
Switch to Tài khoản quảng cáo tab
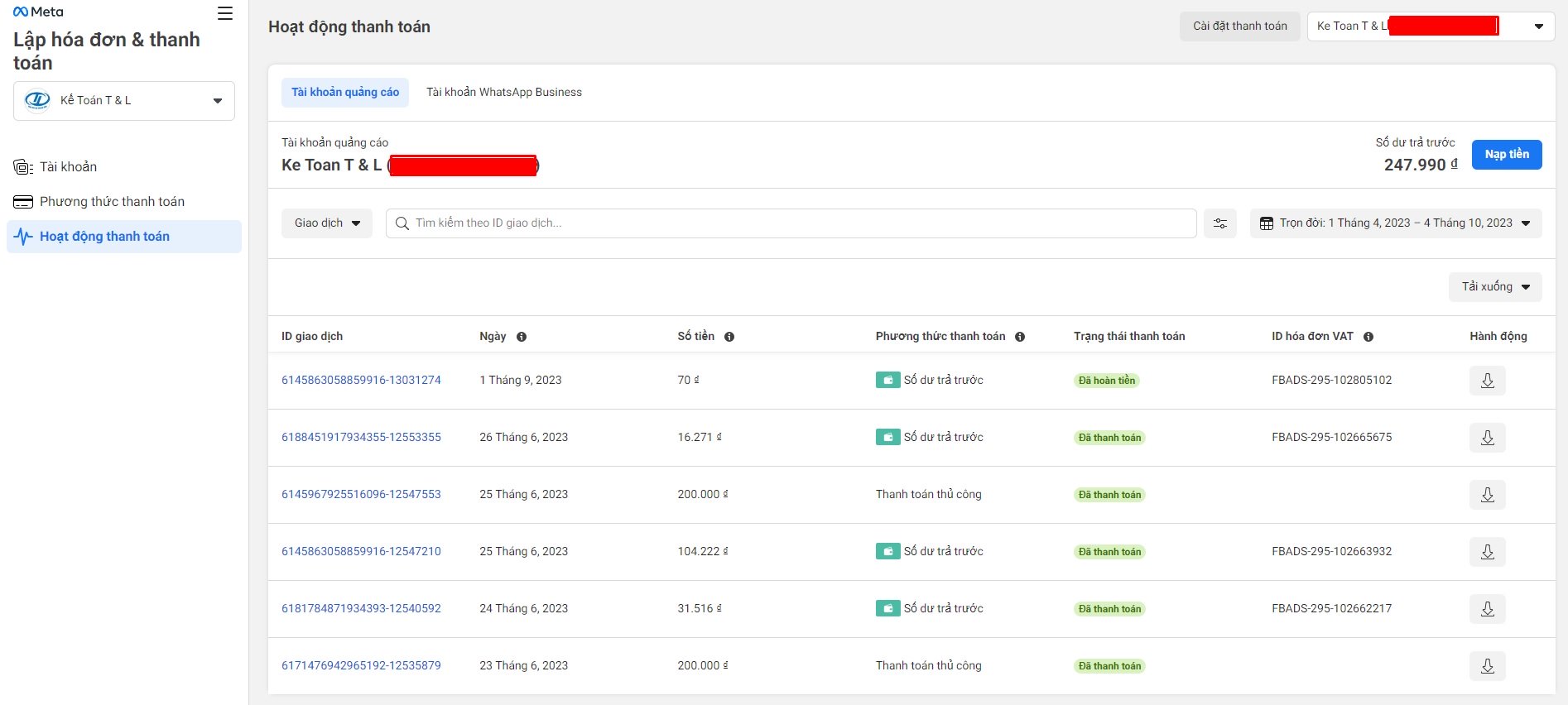[345, 93]
